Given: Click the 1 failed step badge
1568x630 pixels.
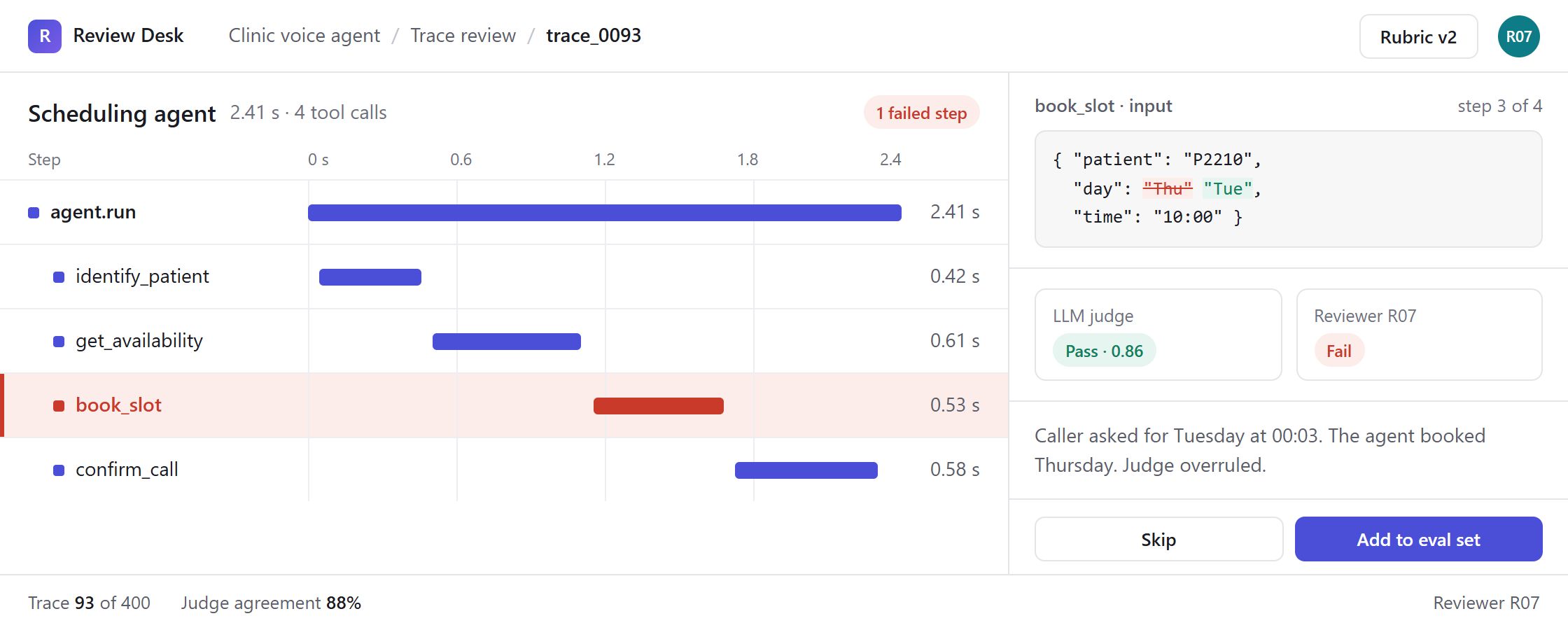Looking at the screenshot, I should (x=921, y=113).
